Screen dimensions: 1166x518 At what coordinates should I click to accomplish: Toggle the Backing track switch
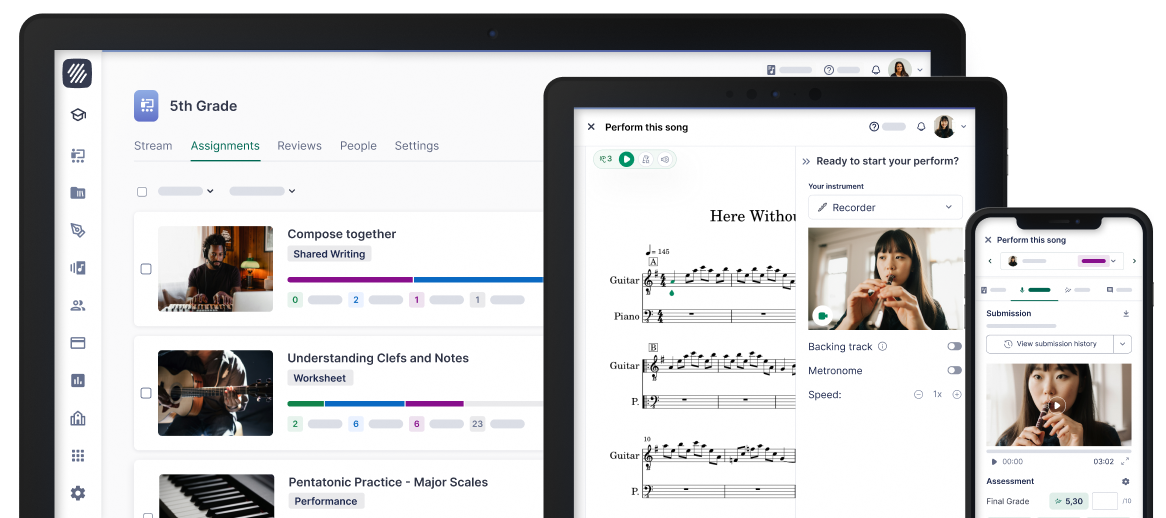pos(954,346)
